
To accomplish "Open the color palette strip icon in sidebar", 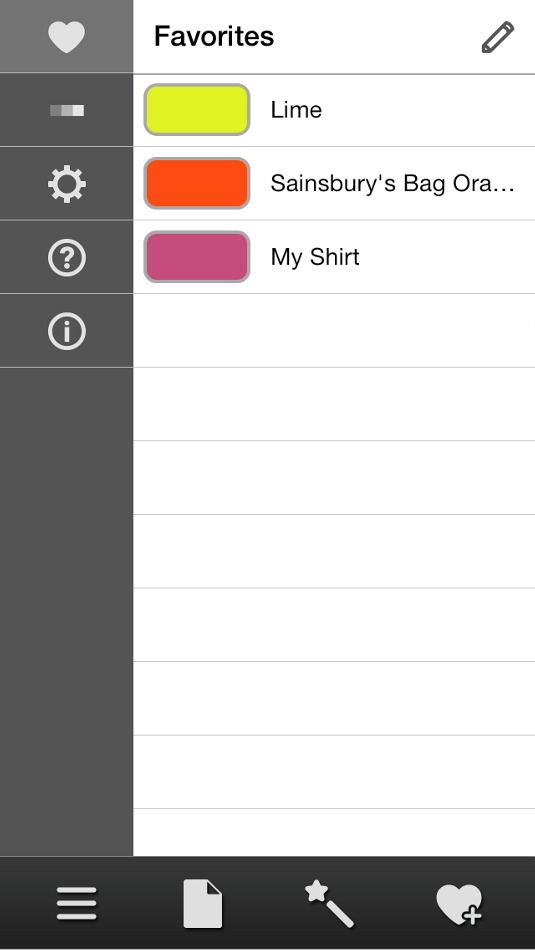I will point(67,110).
